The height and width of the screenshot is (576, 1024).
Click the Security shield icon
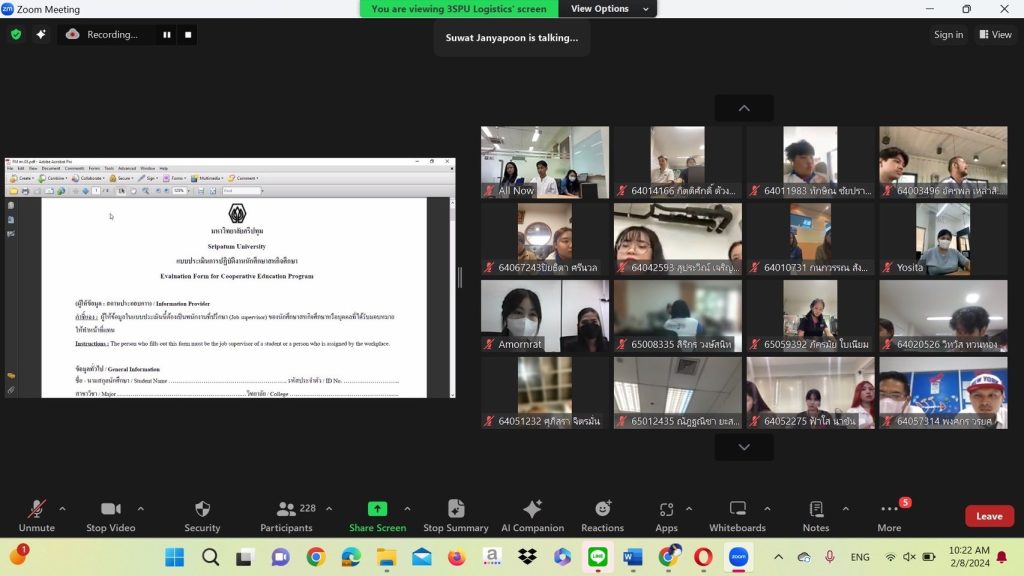click(202, 509)
